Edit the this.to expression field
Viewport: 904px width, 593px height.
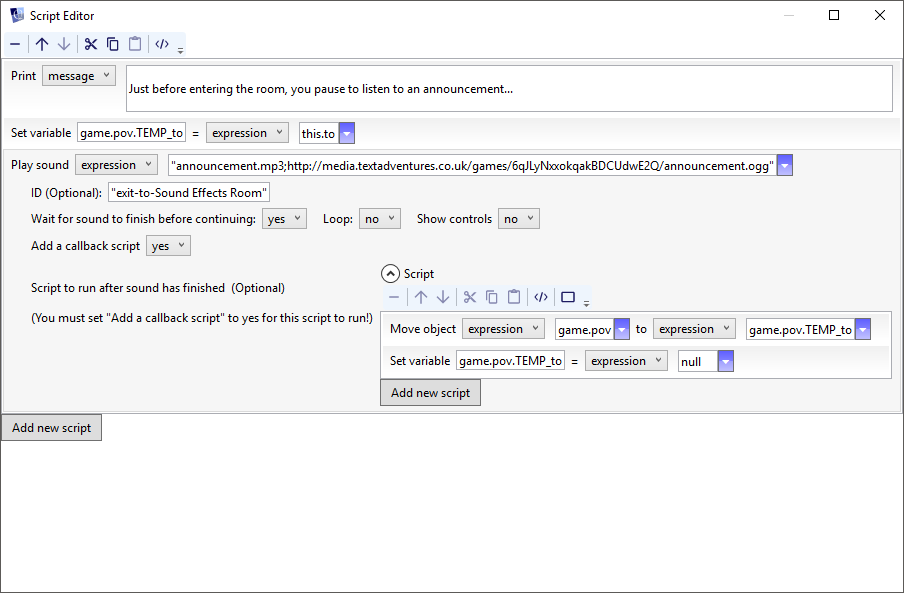[x=319, y=133]
